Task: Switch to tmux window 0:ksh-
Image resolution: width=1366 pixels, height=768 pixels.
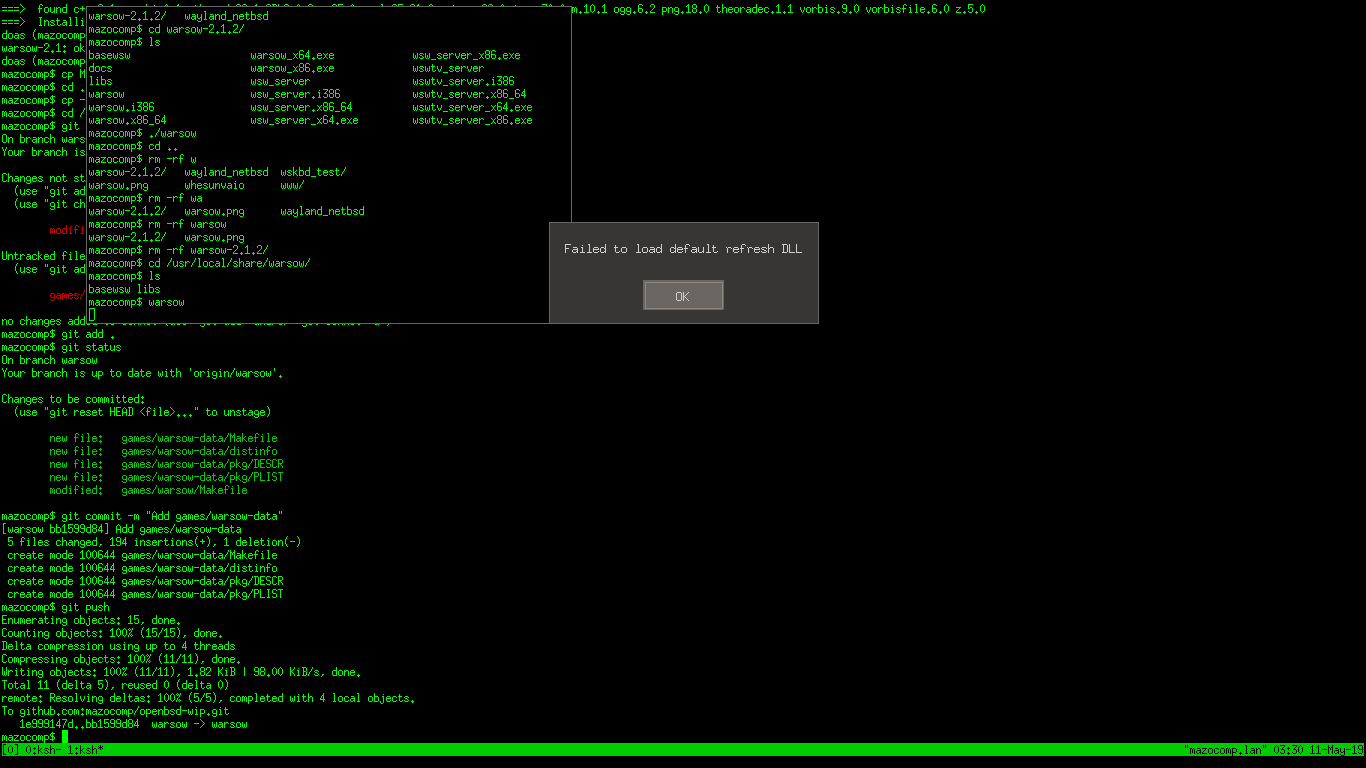Action: pos(45,750)
